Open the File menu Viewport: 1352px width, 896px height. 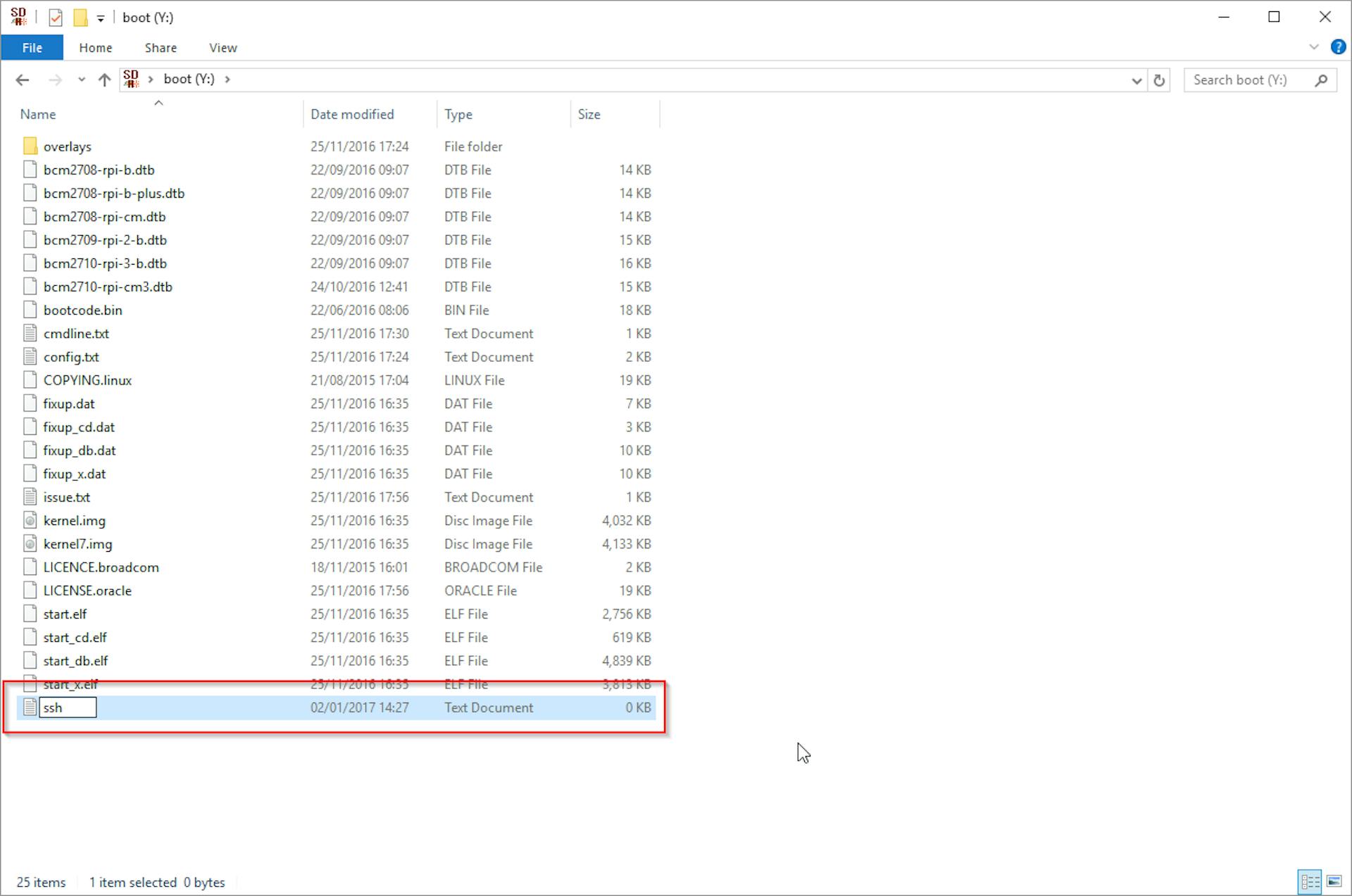(32, 48)
